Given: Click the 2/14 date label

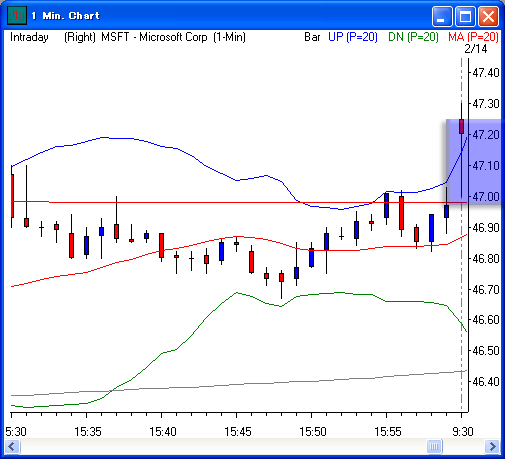Looking at the screenshot, I should point(476,49).
